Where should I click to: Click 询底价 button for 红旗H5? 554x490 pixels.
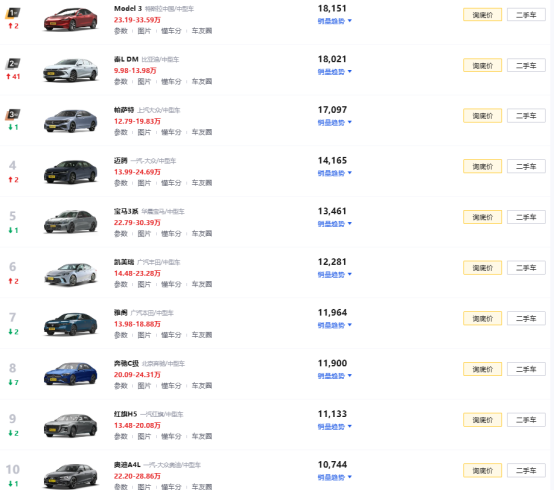[482, 420]
